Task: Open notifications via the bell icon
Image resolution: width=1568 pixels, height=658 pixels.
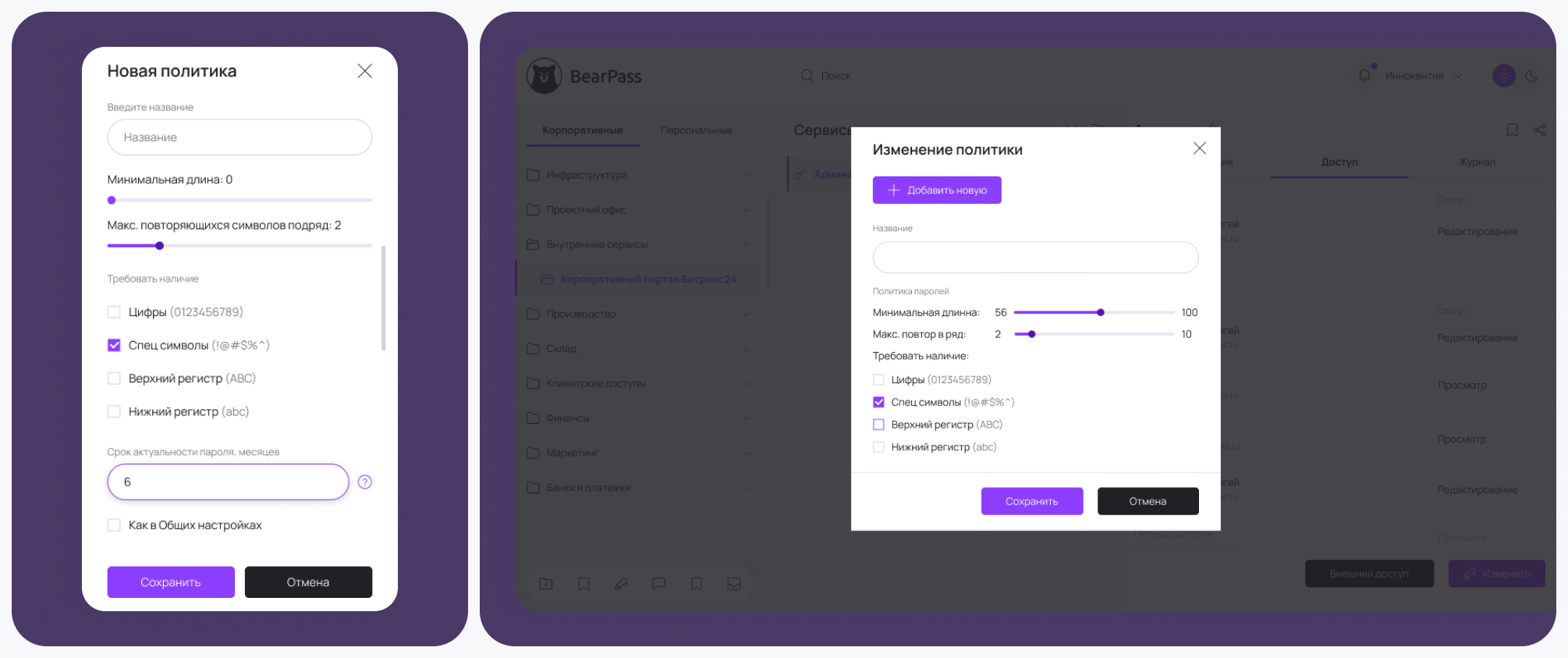Action: click(x=1364, y=76)
